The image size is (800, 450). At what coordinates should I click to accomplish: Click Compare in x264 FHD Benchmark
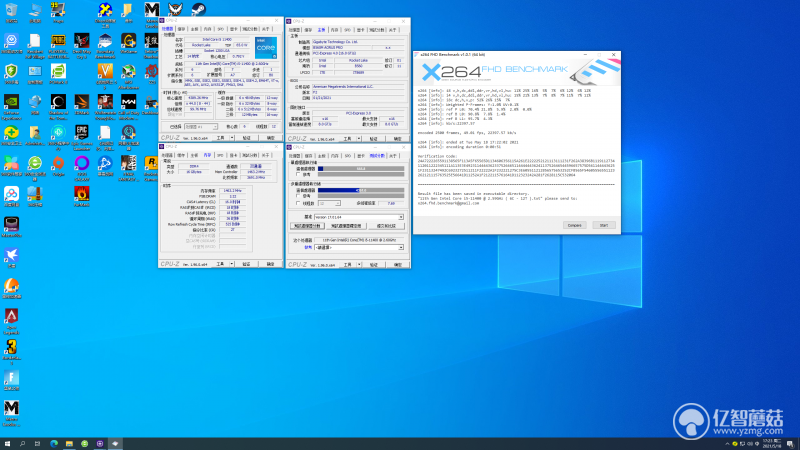(574, 225)
